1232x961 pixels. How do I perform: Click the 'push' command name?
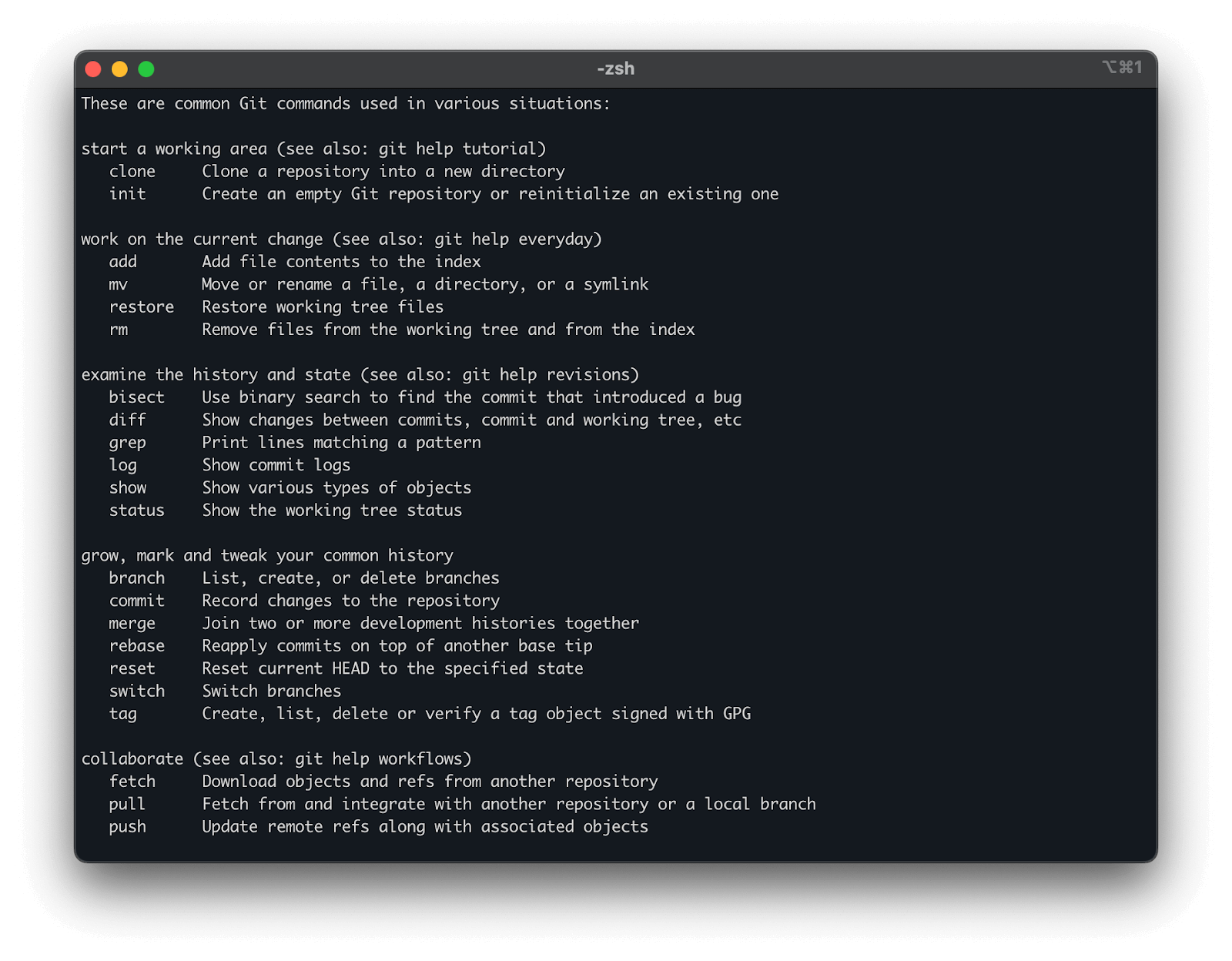click(127, 827)
